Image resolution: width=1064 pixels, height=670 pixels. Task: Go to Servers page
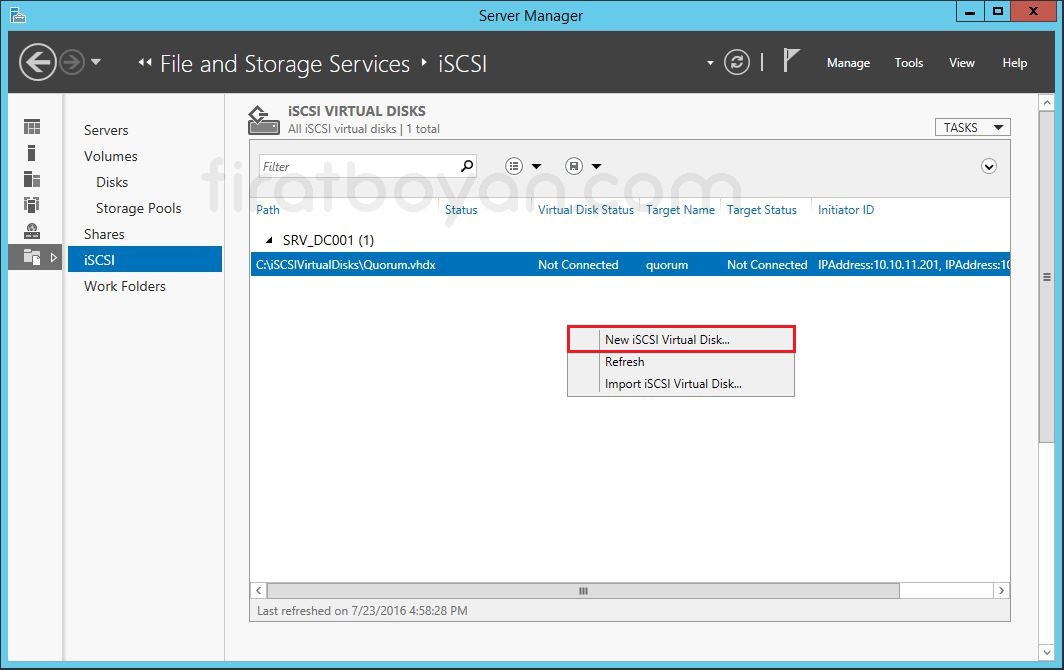pos(106,130)
